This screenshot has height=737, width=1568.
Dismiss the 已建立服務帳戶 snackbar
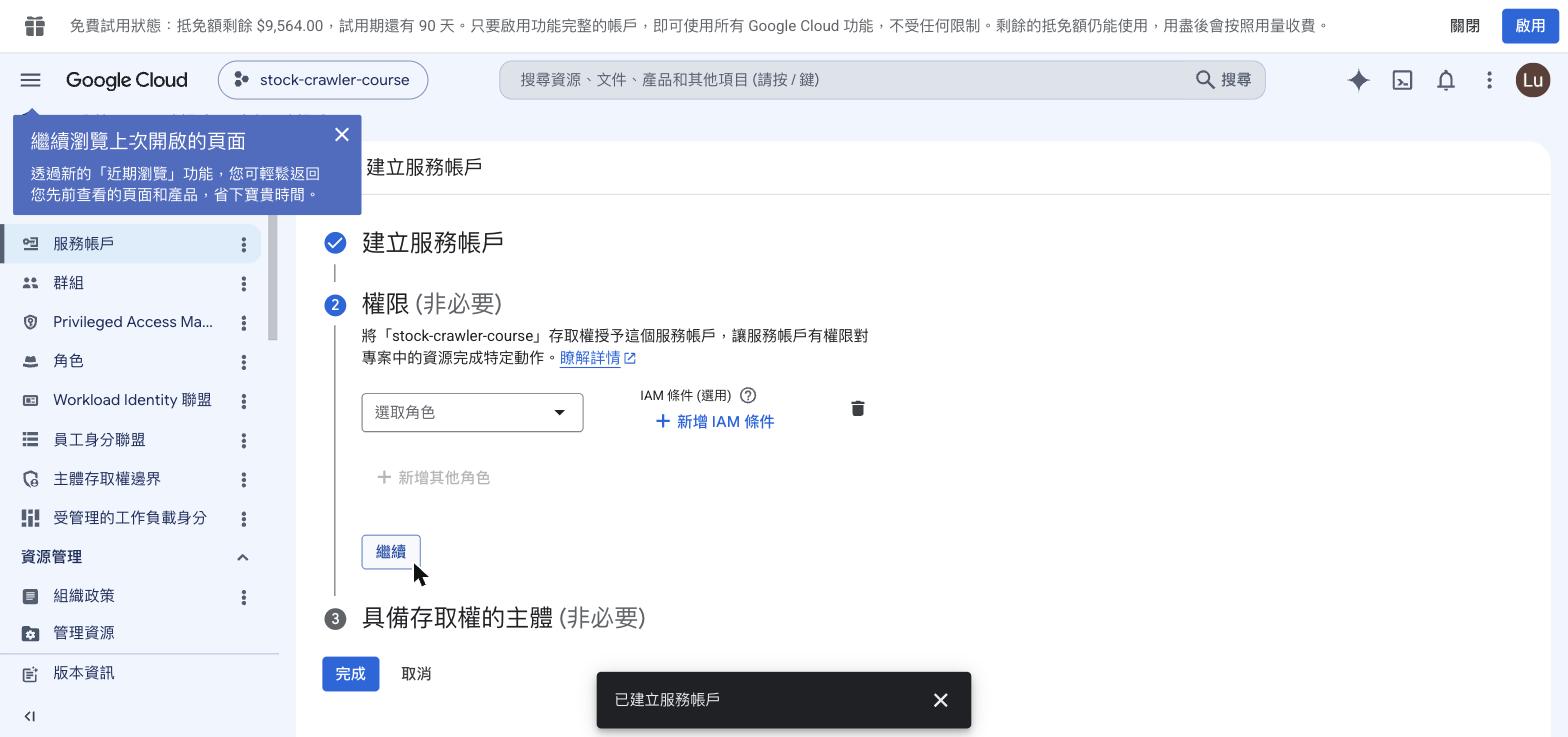click(940, 700)
